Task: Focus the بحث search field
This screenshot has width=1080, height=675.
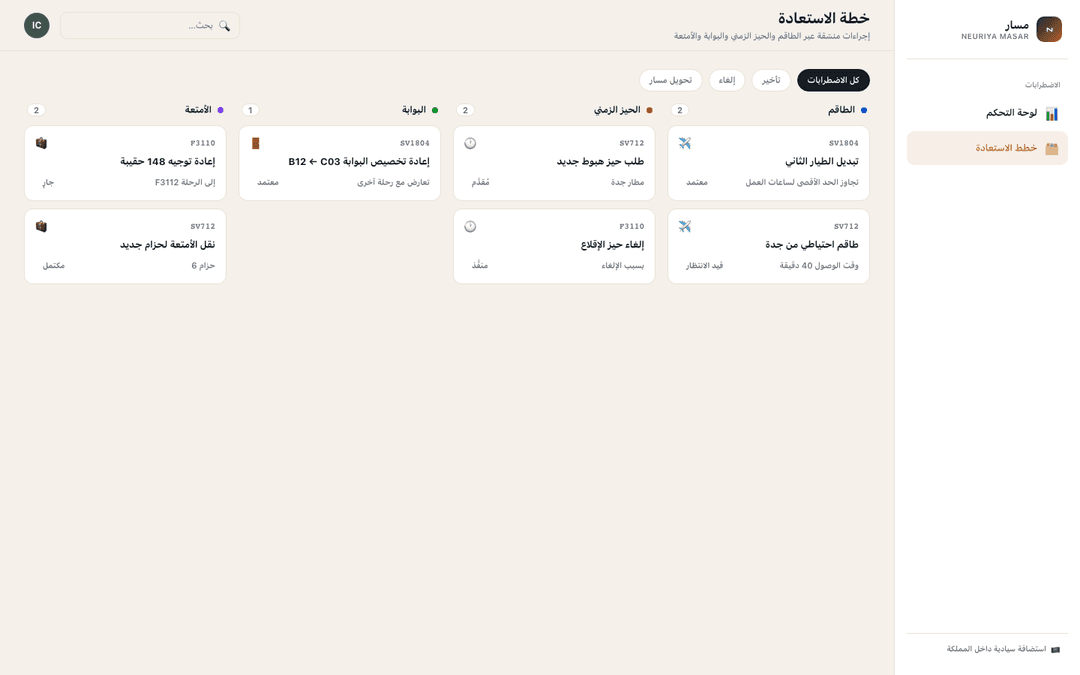Action: point(150,25)
